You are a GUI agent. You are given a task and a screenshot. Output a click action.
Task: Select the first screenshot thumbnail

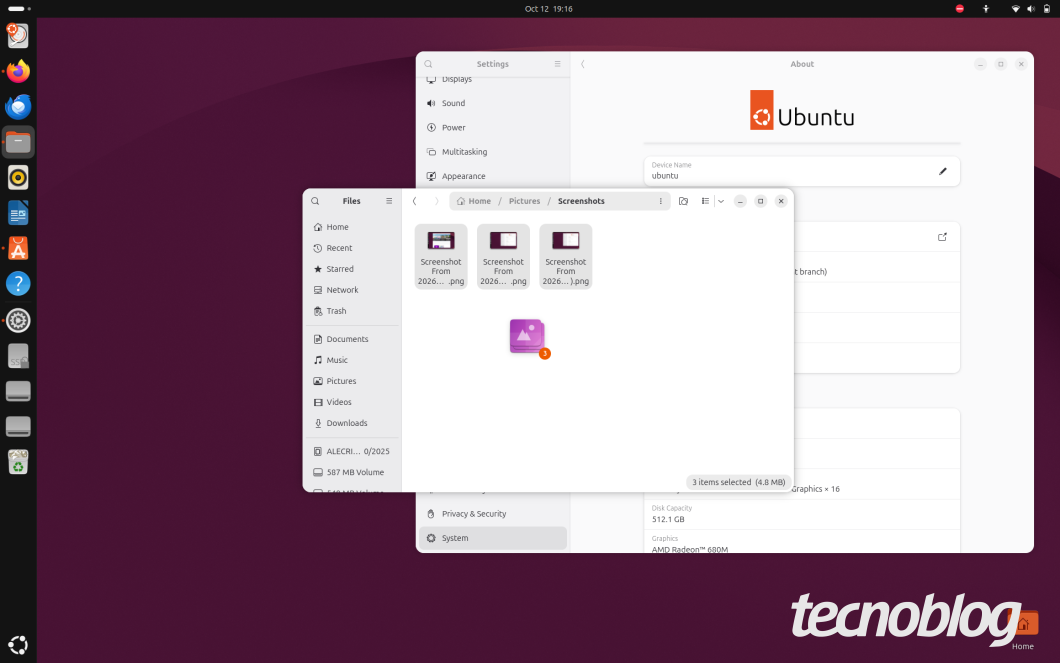(x=441, y=257)
